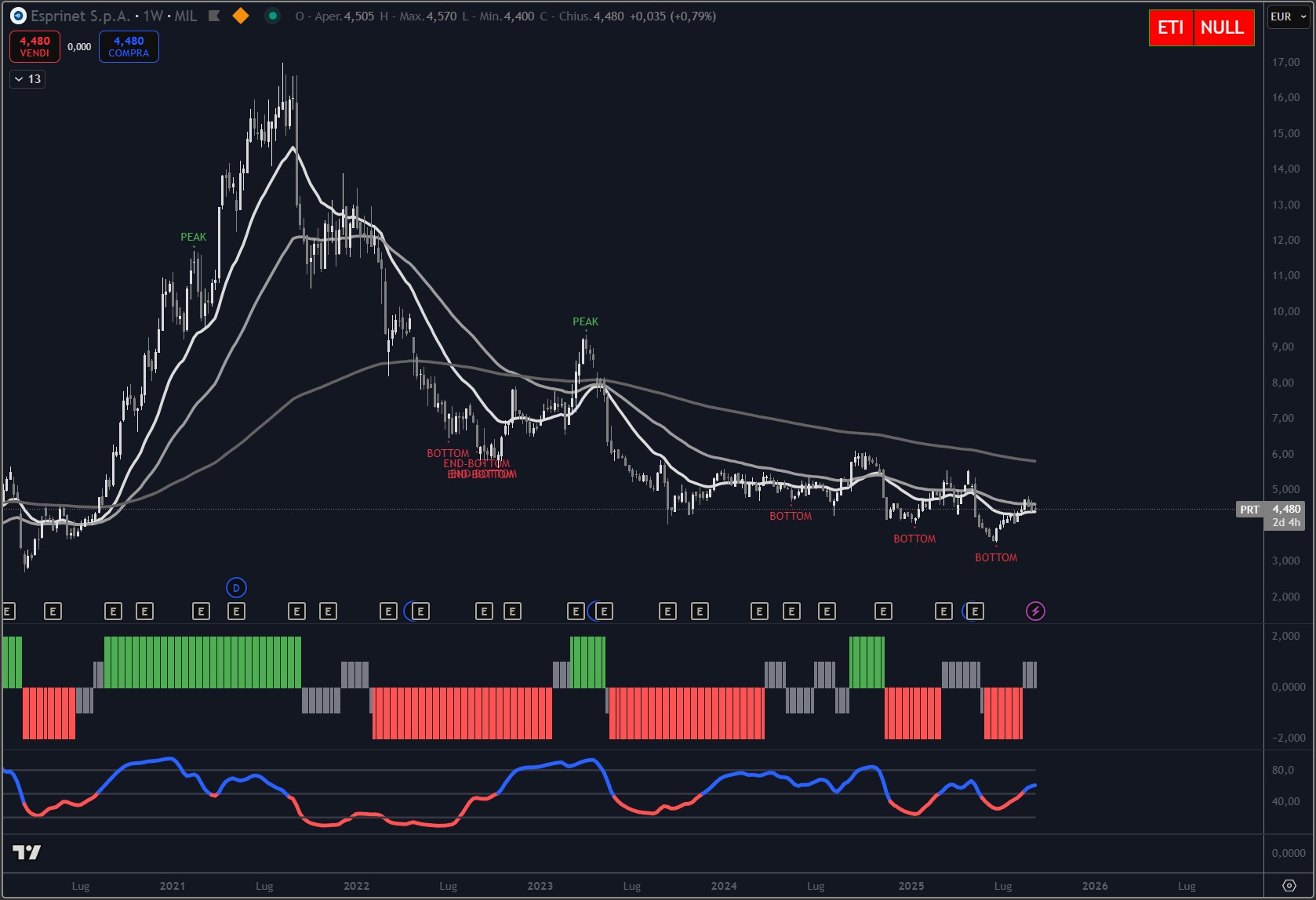Open the EUR currency dropdown
1316x900 pixels.
point(1289,16)
